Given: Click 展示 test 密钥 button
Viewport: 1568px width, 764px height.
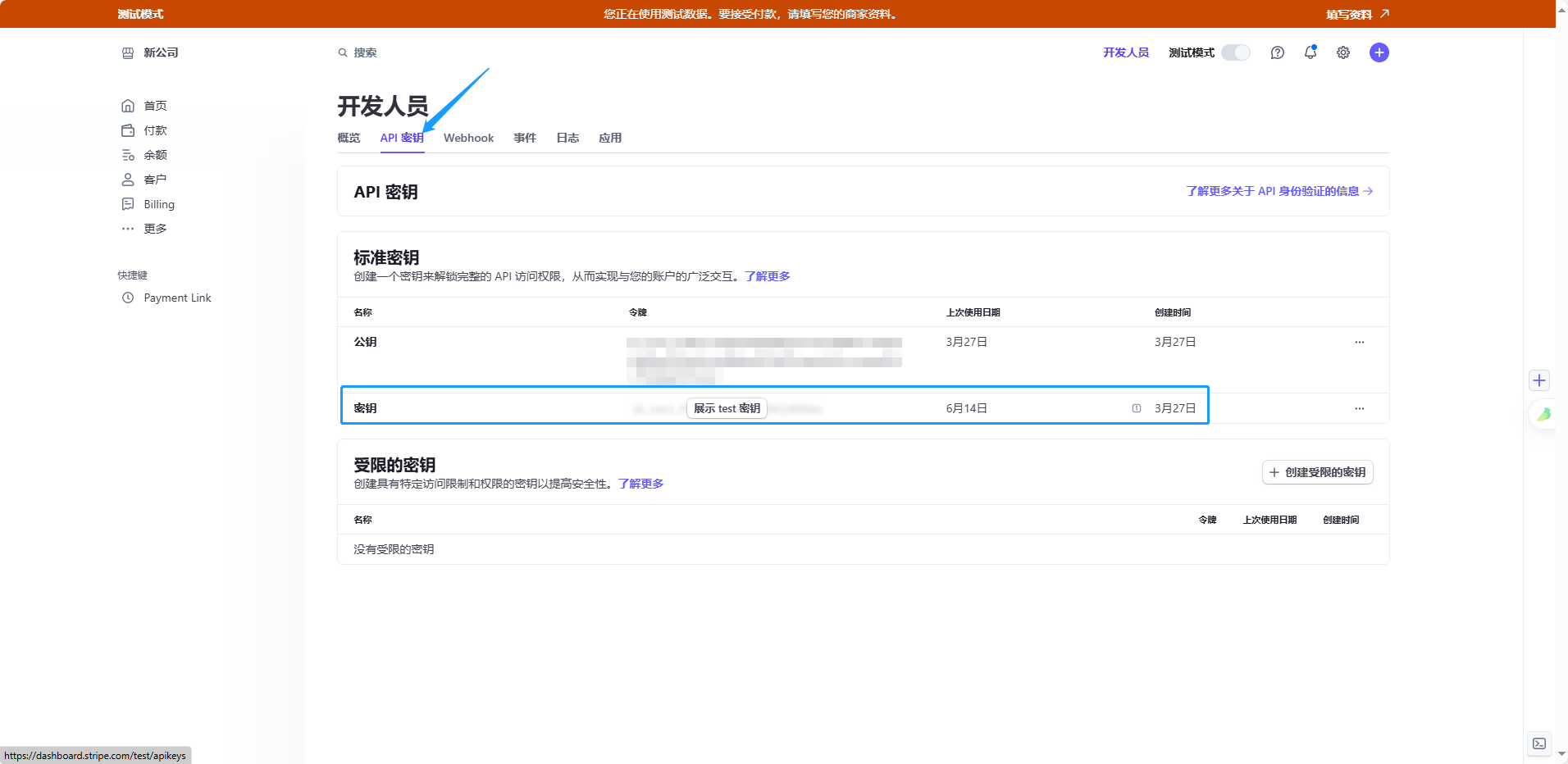Looking at the screenshot, I should tap(727, 408).
